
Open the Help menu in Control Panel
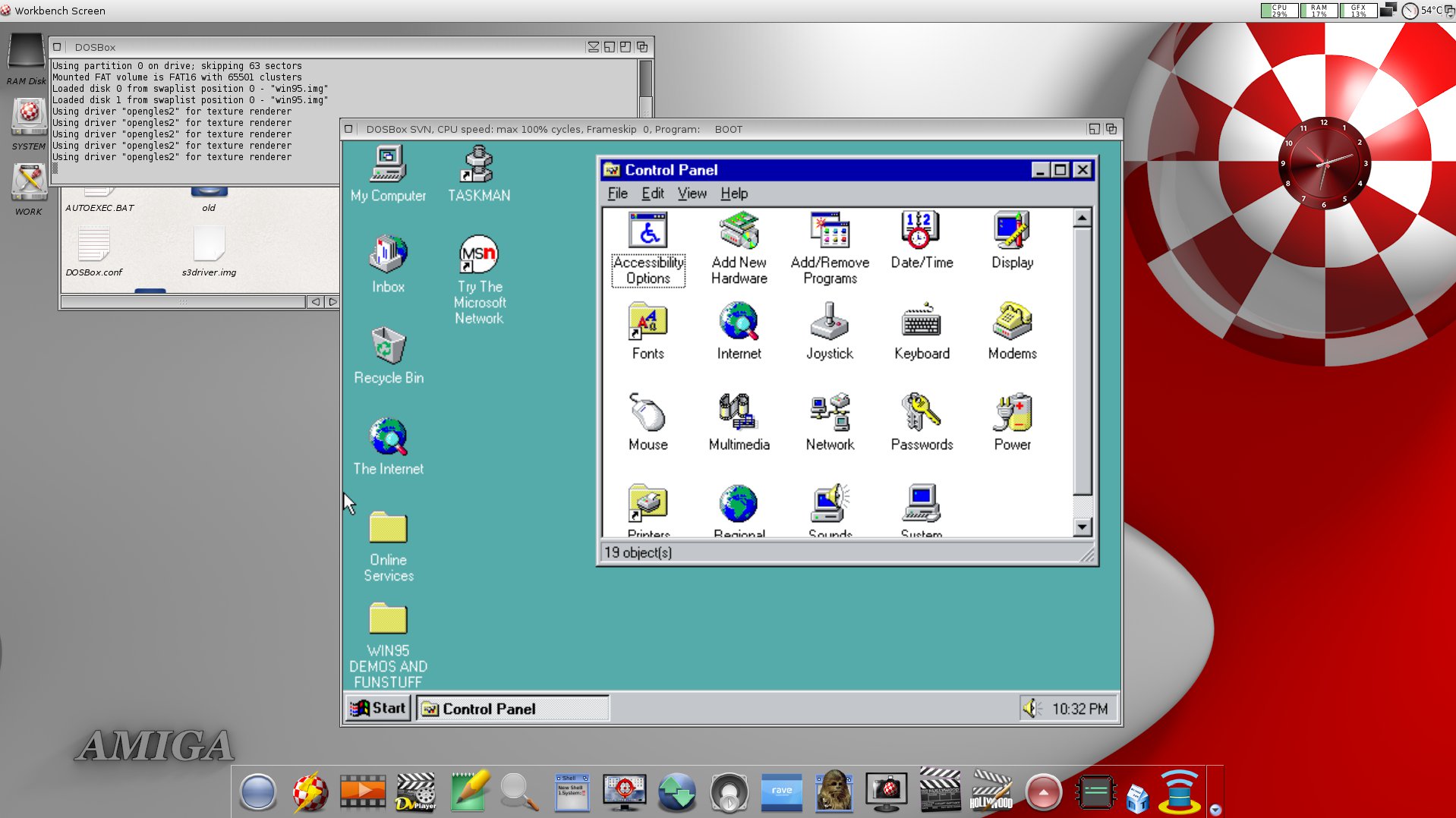pyautogui.click(x=734, y=193)
